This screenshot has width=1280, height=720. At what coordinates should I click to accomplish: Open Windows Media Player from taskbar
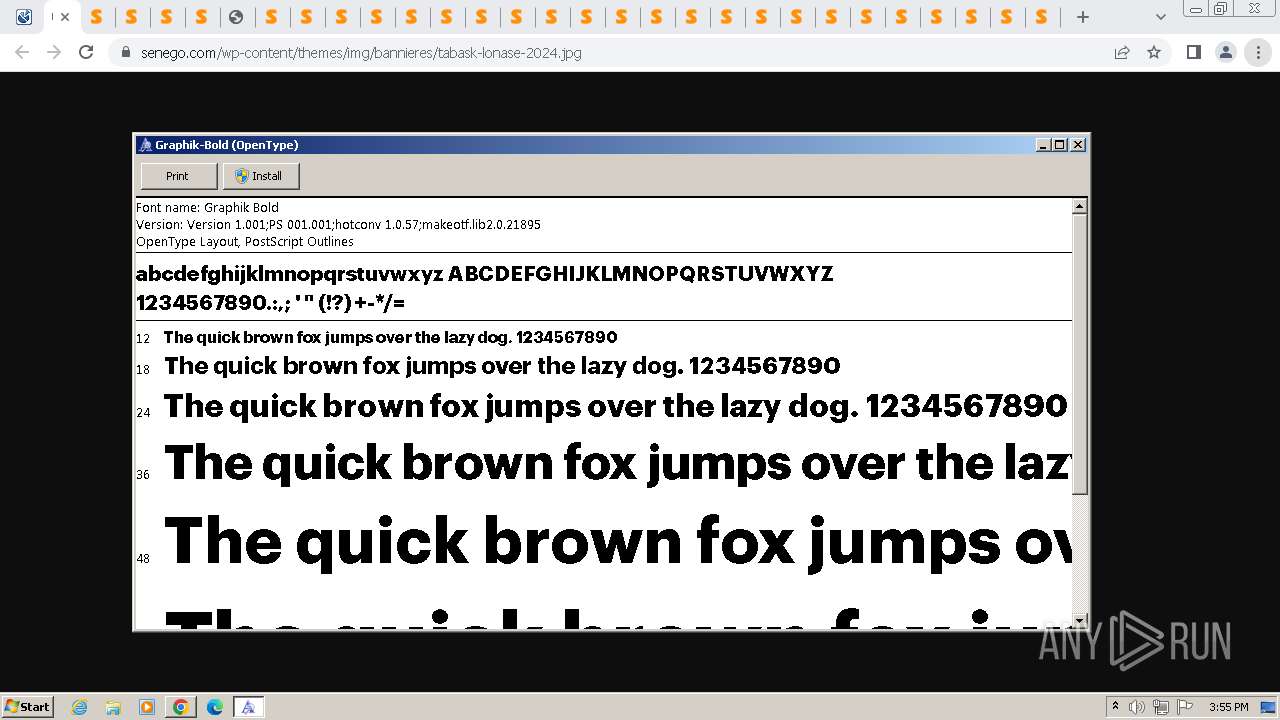147,707
